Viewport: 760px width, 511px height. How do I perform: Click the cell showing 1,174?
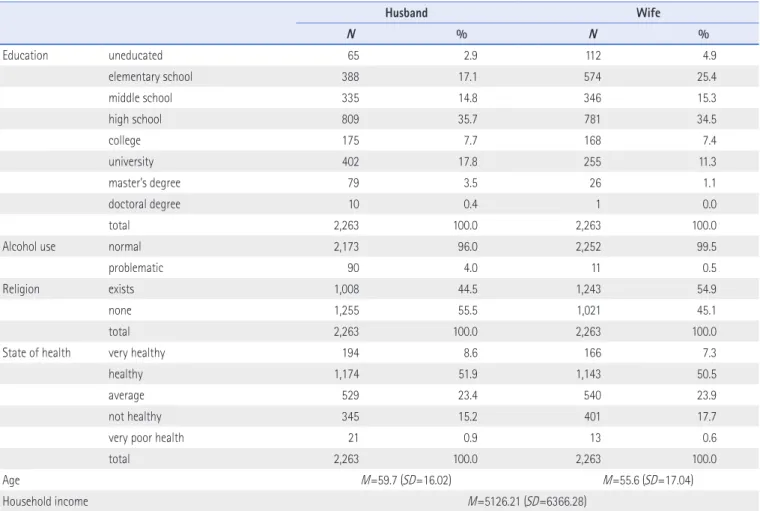[347, 374]
